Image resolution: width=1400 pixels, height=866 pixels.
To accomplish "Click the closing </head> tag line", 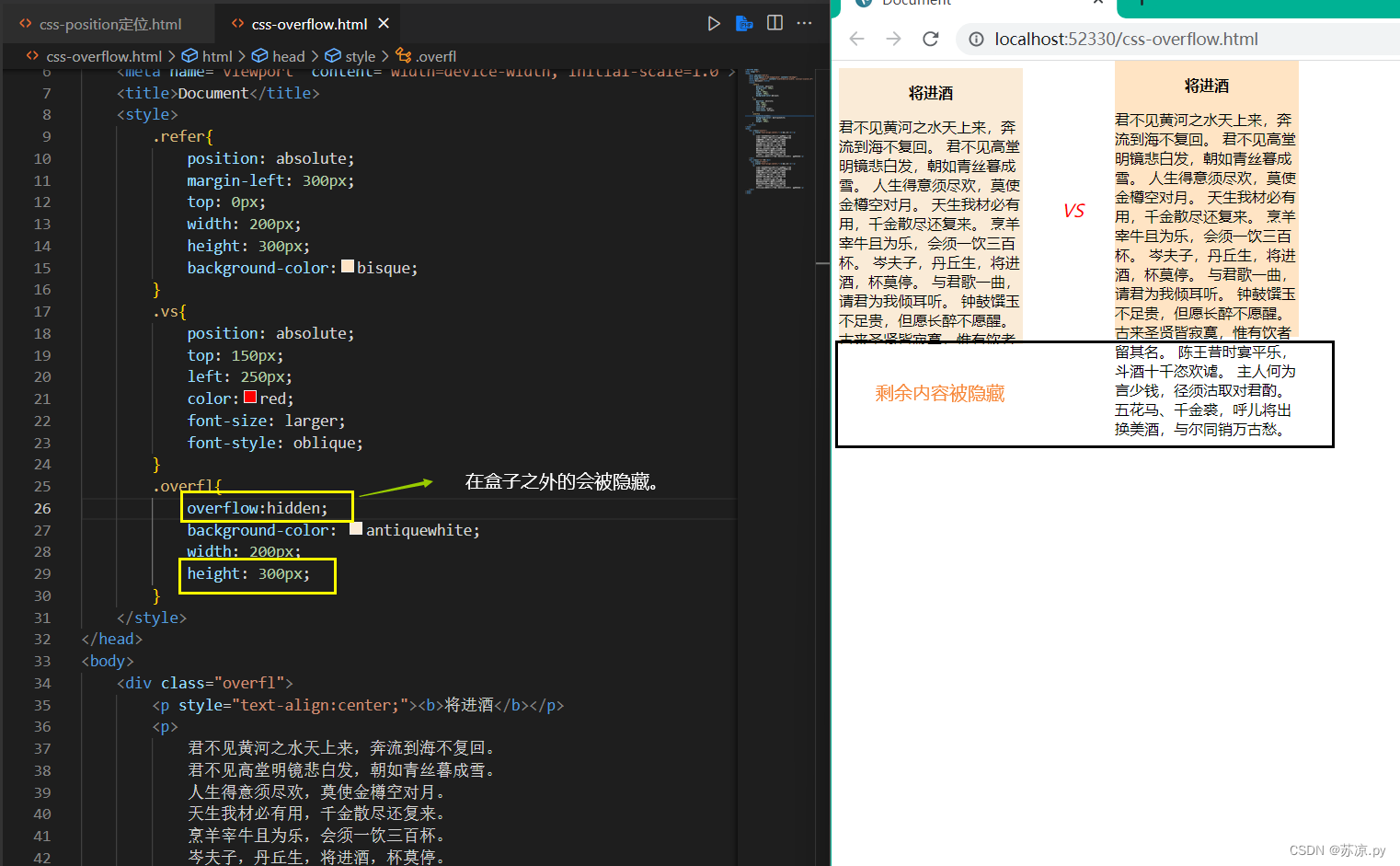I will pyautogui.click(x=111, y=639).
